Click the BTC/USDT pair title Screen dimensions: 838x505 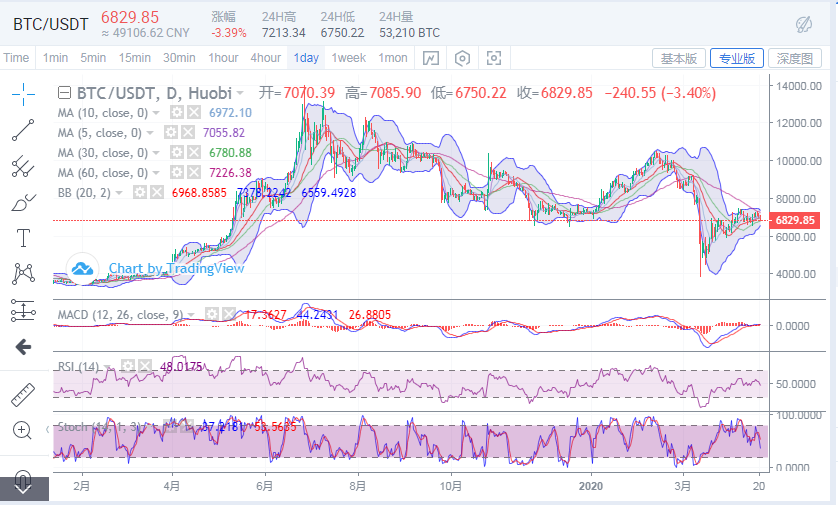point(51,25)
